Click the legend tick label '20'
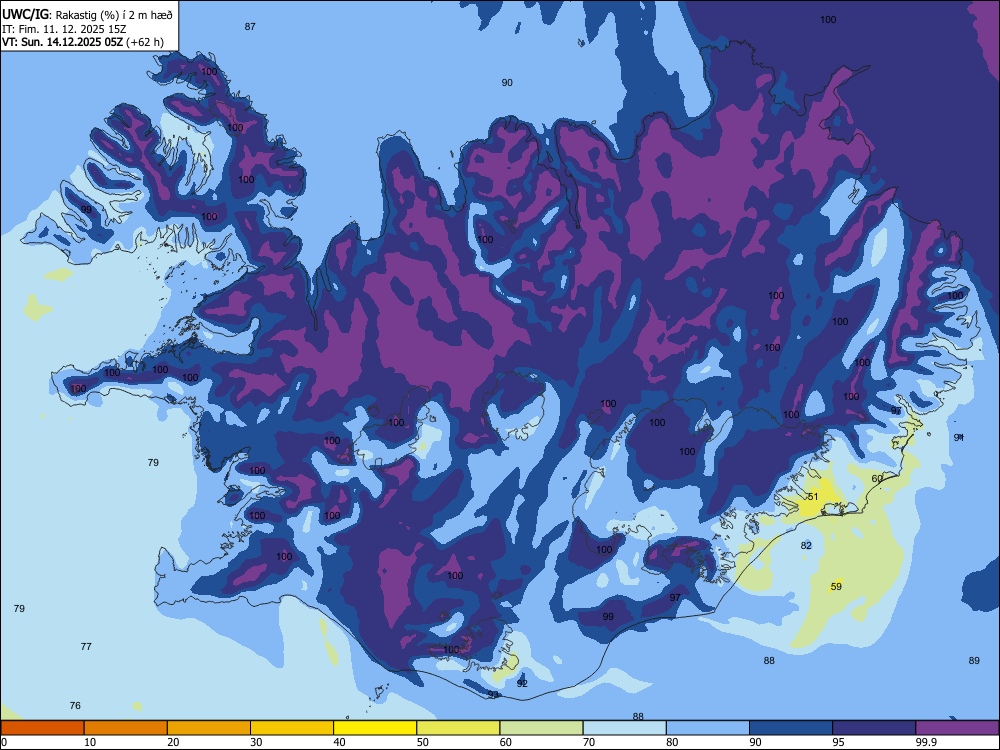 [x=173, y=742]
